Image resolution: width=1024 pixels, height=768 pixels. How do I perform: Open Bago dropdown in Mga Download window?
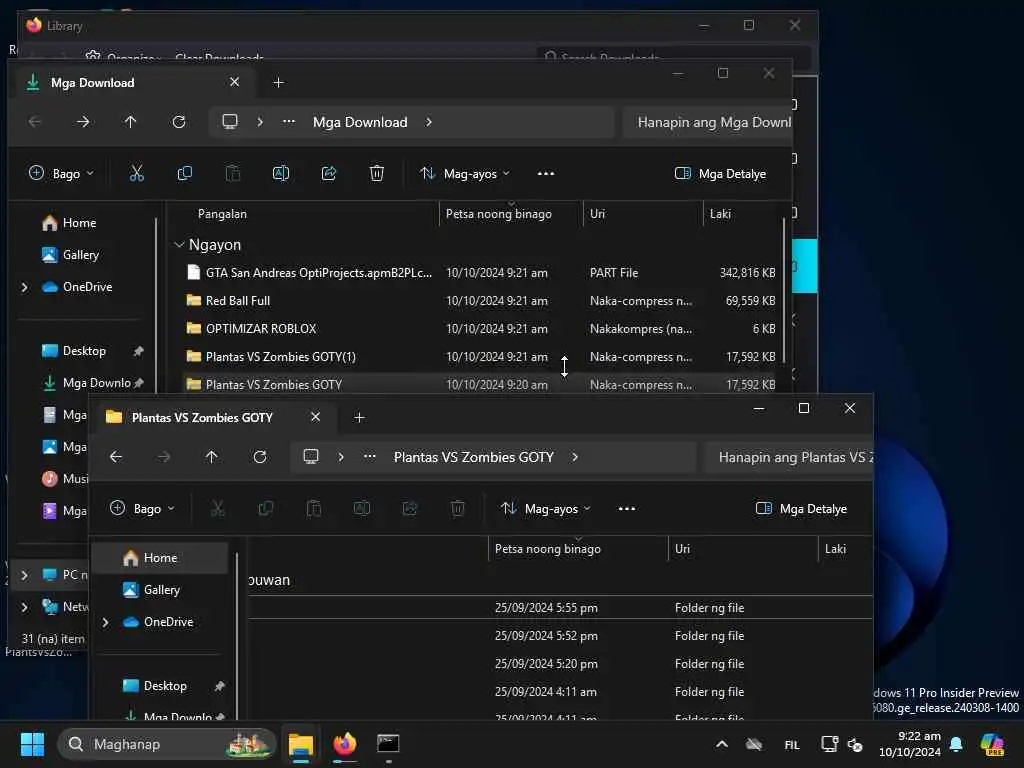(61, 174)
